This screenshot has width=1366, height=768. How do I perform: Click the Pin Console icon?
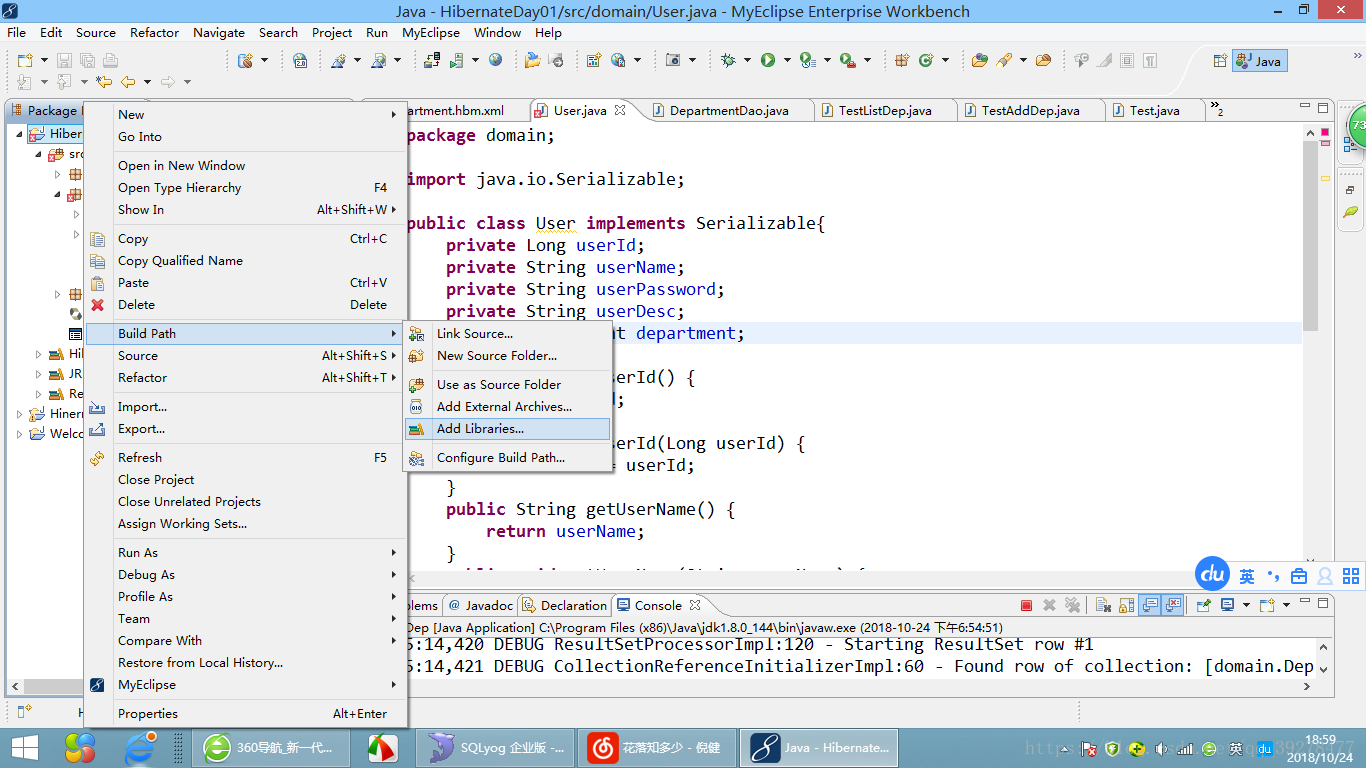click(x=1203, y=605)
